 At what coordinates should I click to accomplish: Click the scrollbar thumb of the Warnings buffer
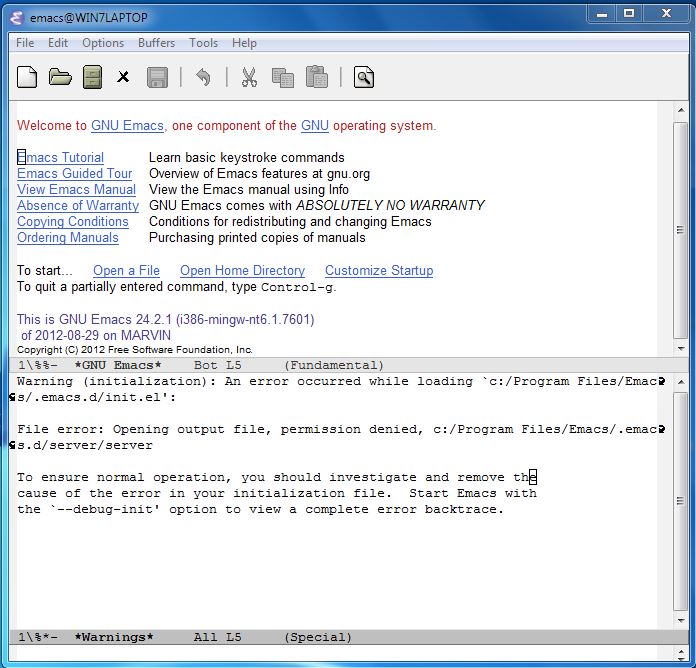point(680,502)
